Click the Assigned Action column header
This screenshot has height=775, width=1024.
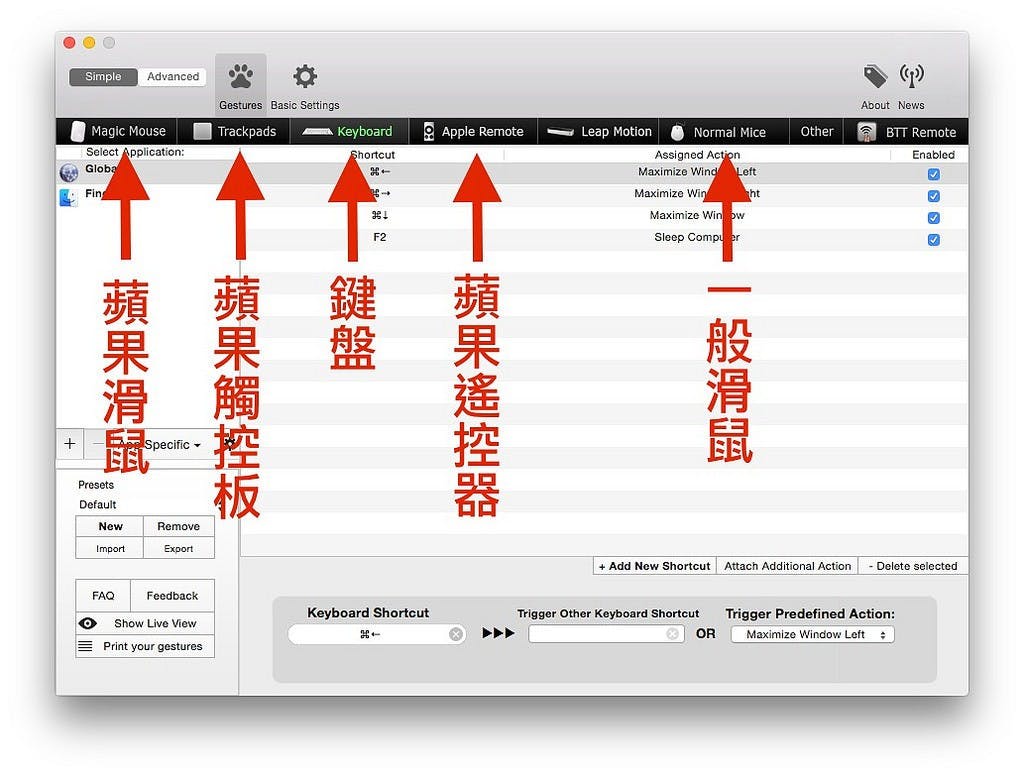[697, 155]
